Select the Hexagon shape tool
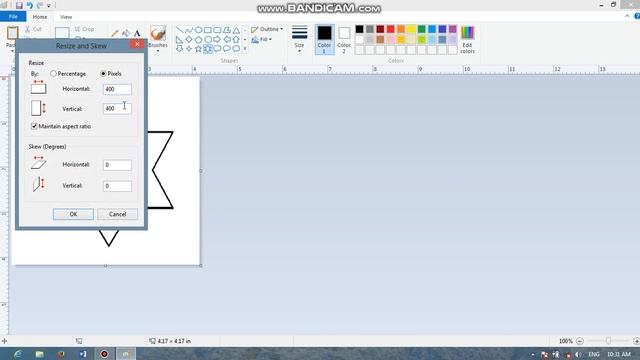This screenshot has width=640, height=360. pyautogui.click(x=208, y=40)
